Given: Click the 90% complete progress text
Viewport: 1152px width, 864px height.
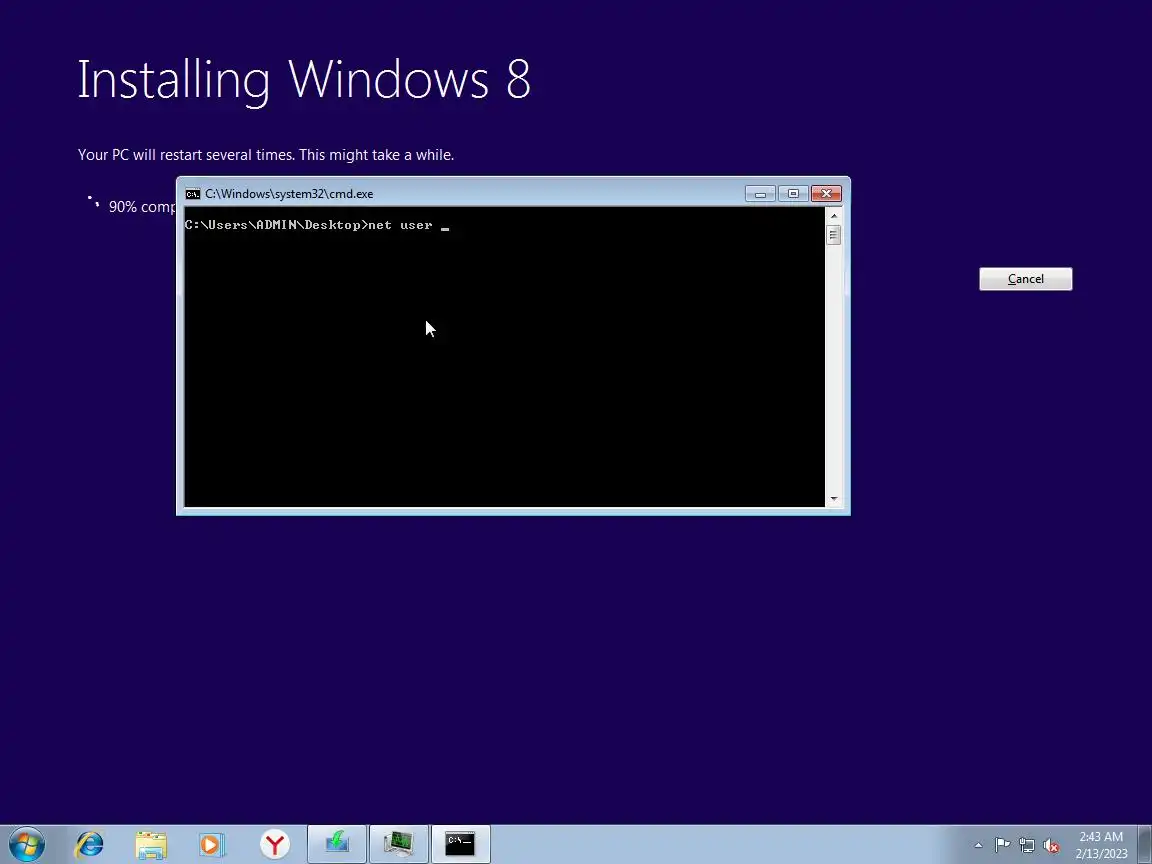Looking at the screenshot, I should 142,207.
